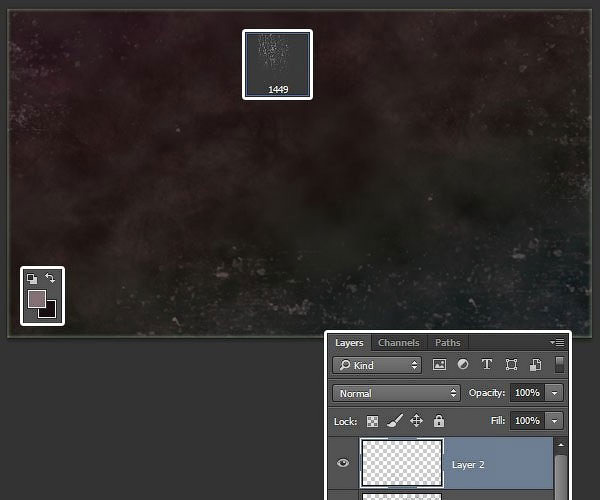Lock all layer attributes padlock
600x500 pixels.
[x=439, y=420]
